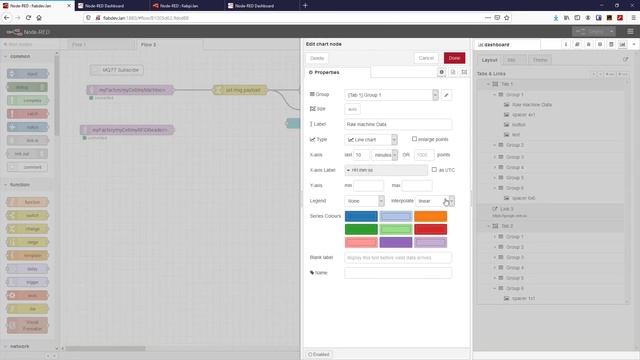This screenshot has height=360, width=640.
Task: Open the Interpolate dropdown set to linear
Action: click(435, 201)
